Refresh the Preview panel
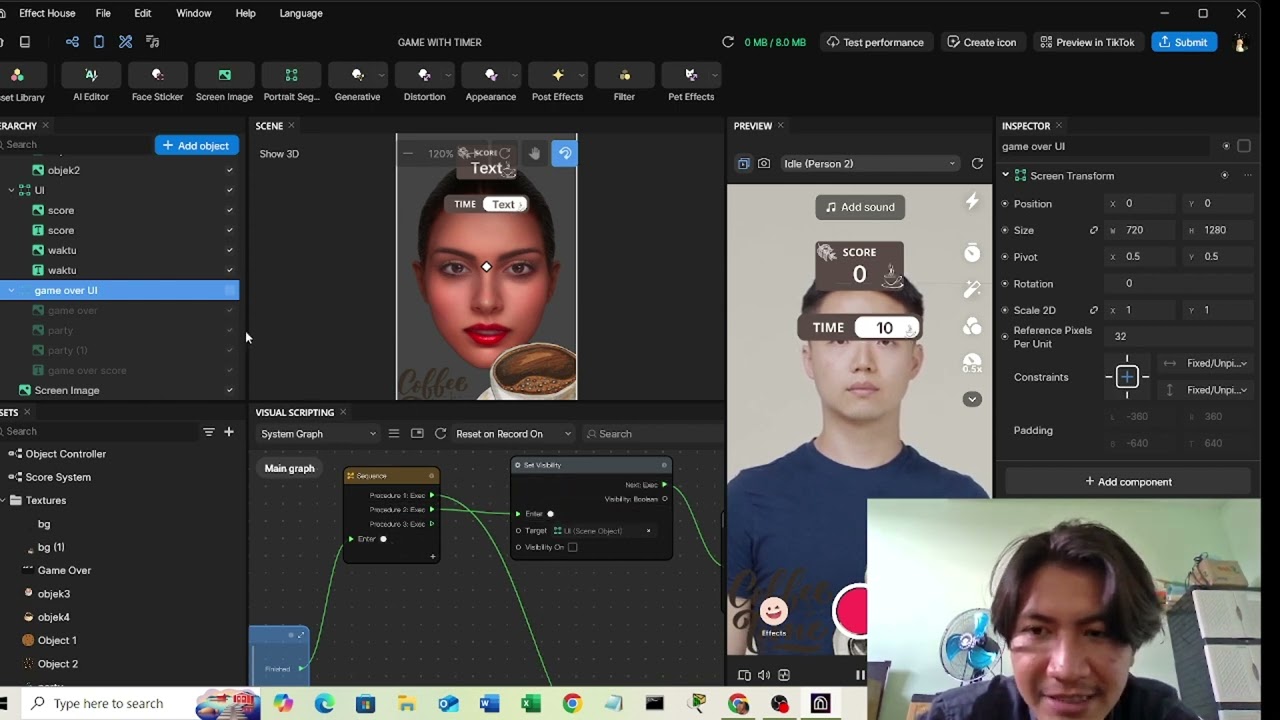Image resolution: width=1280 pixels, height=720 pixels. (x=977, y=164)
